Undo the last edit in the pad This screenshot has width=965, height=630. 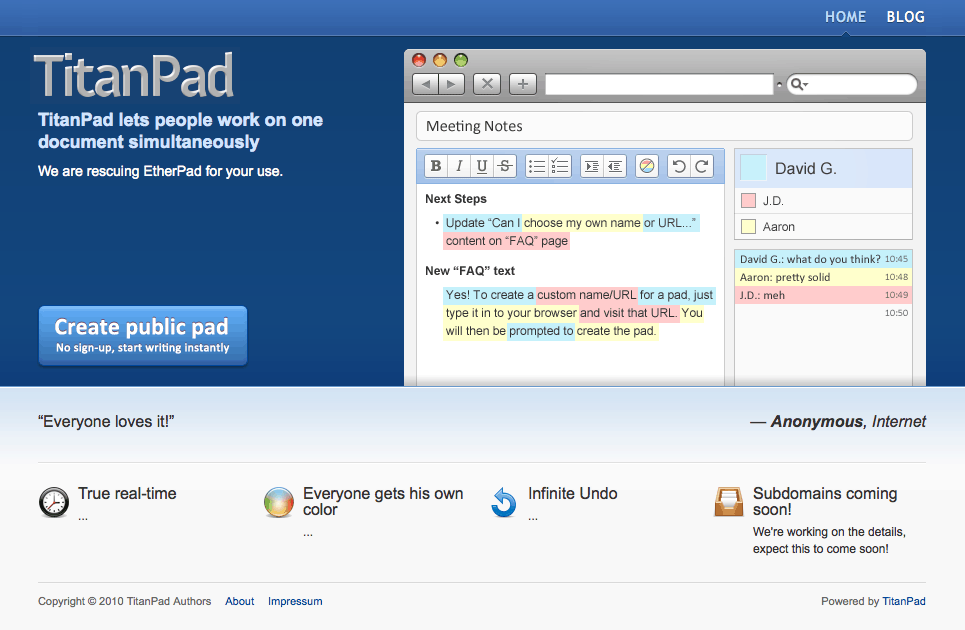(x=679, y=167)
